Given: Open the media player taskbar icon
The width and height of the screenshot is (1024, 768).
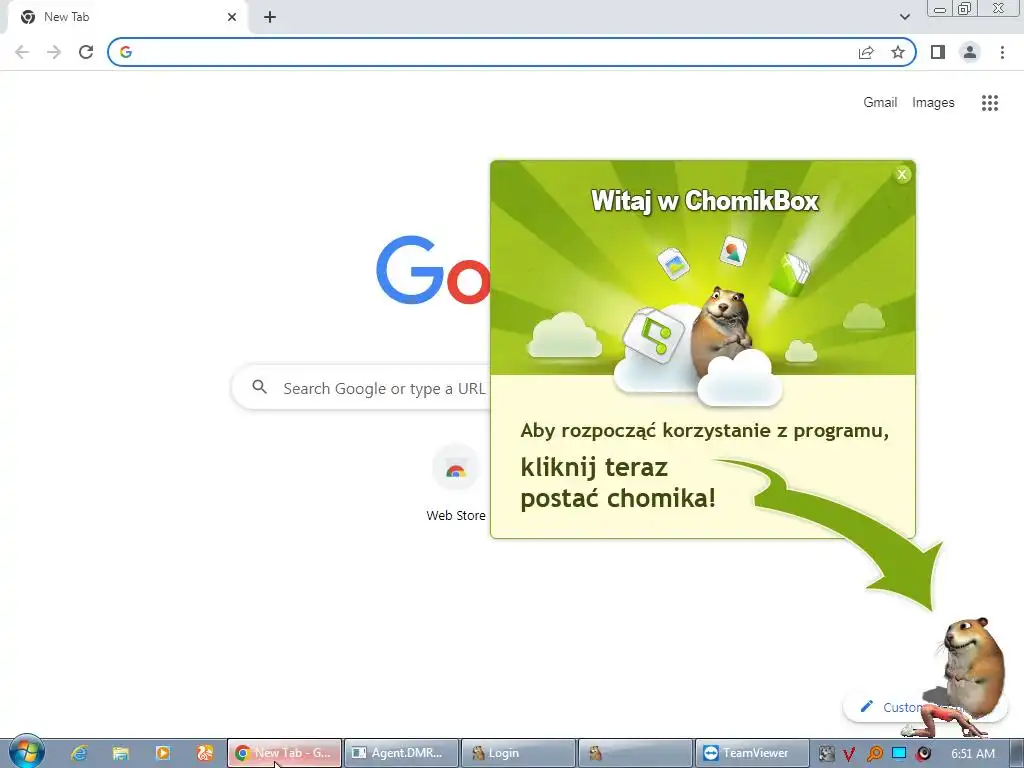Looking at the screenshot, I should pos(163,753).
